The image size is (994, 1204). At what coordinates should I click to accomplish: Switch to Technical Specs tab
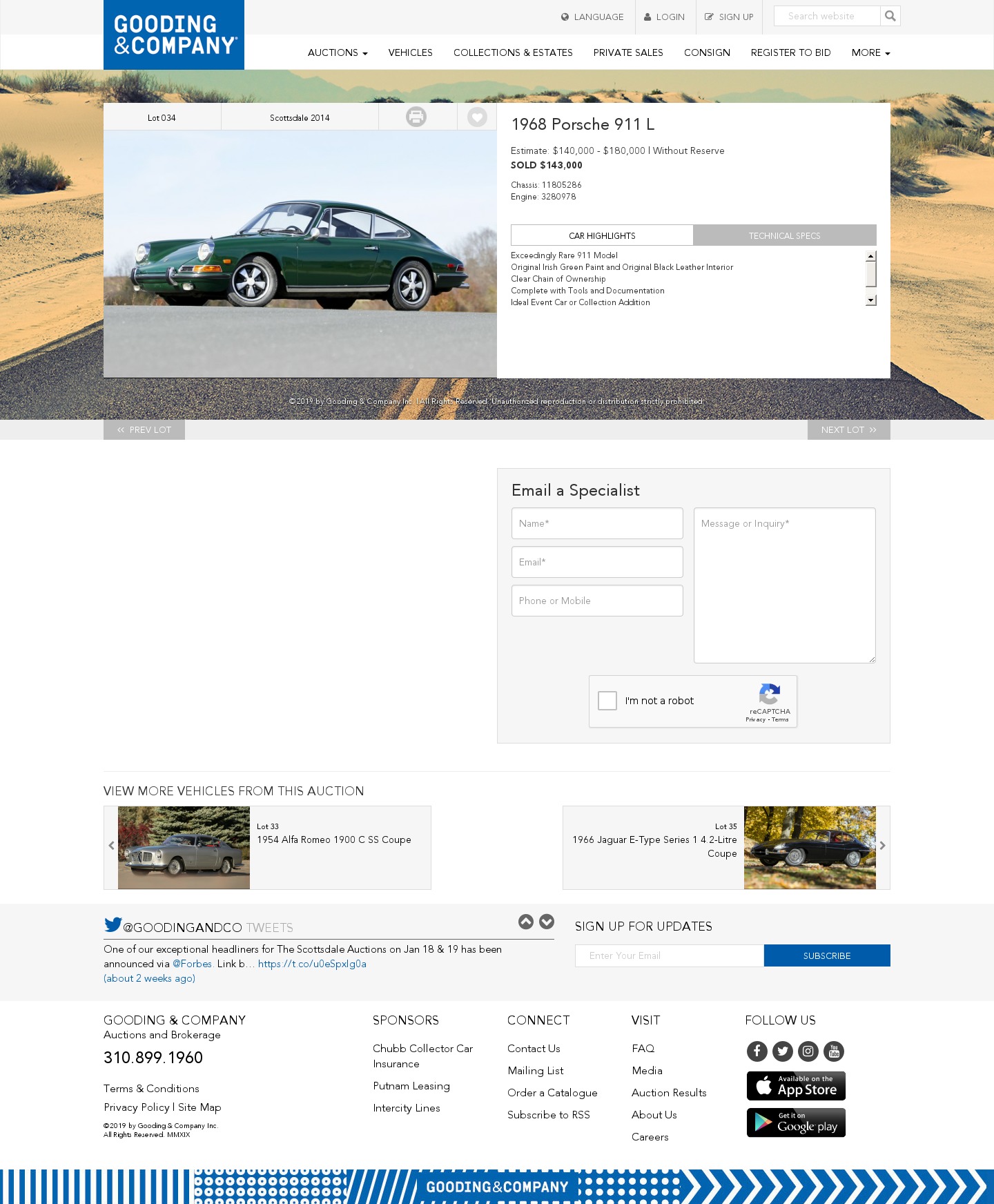coord(785,235)
